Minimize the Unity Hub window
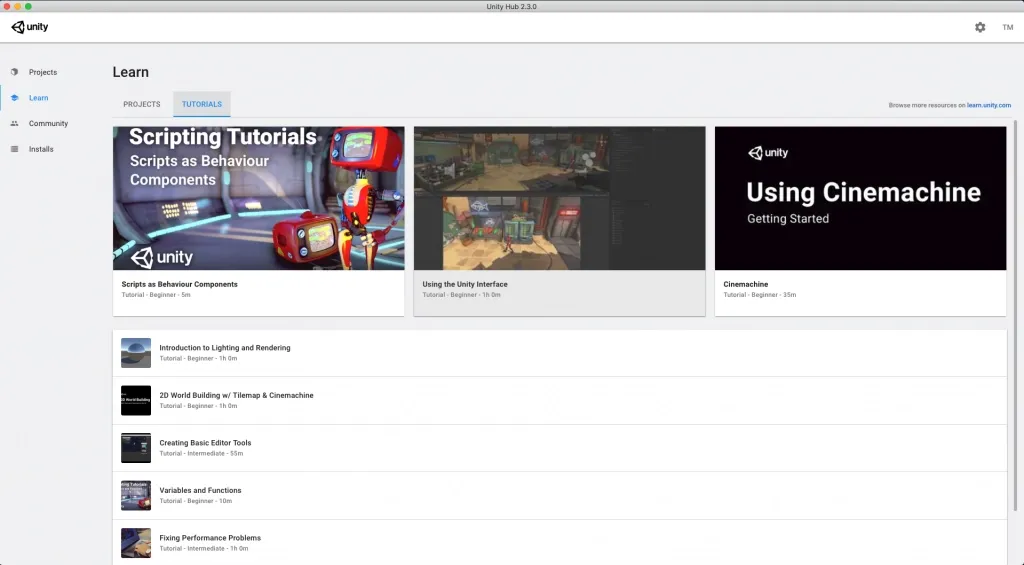The width and height of the screenshot is (1024, 565). 18,7
